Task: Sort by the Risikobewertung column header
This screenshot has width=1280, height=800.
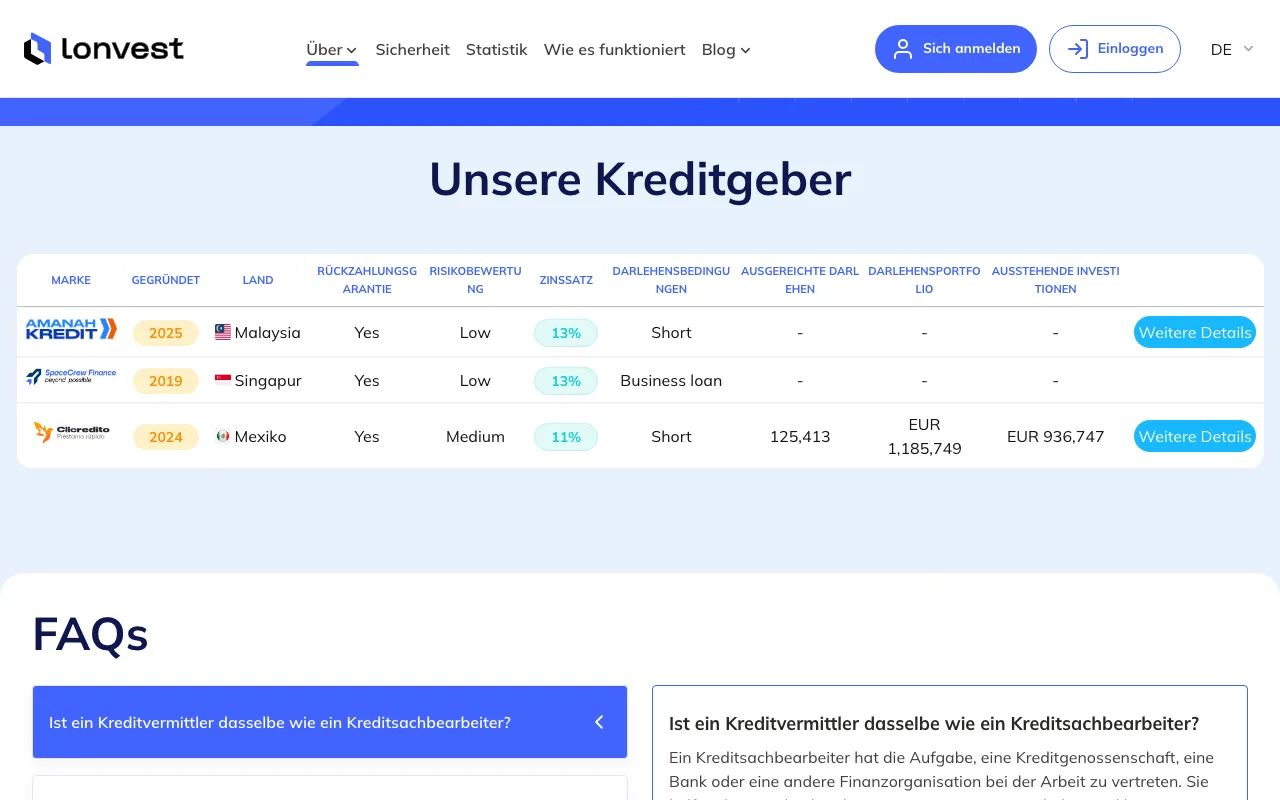Action: pyautogui.click(x=476, y=280)
